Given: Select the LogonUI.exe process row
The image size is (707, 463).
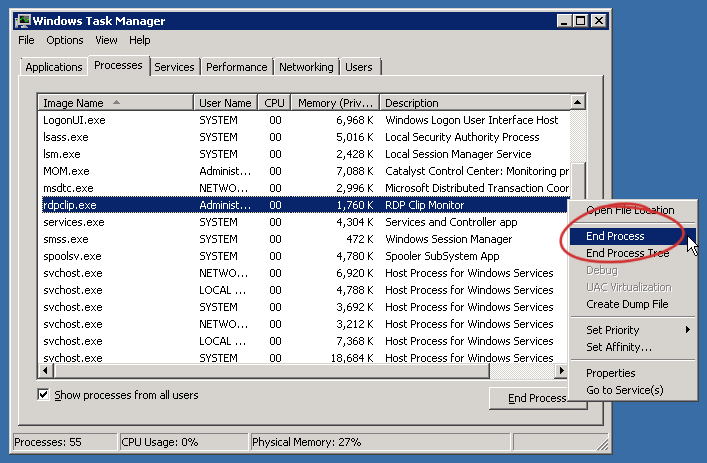Looking at the screenshot, I should click(304, 120).
